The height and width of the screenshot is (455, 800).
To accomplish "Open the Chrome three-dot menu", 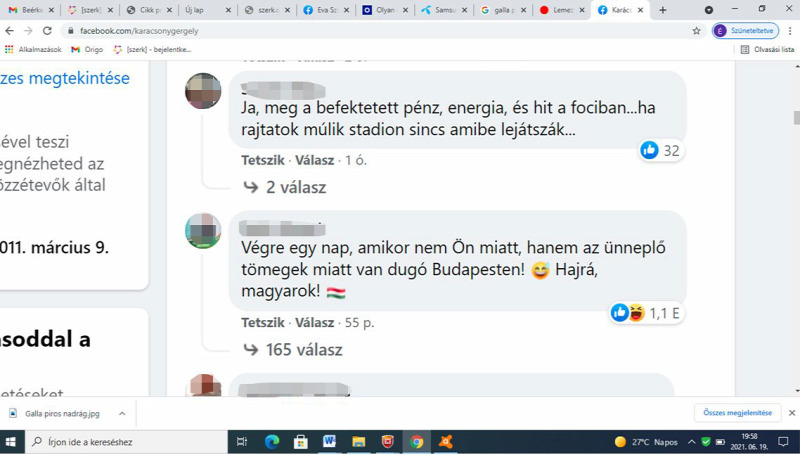I will pos(790,31).
